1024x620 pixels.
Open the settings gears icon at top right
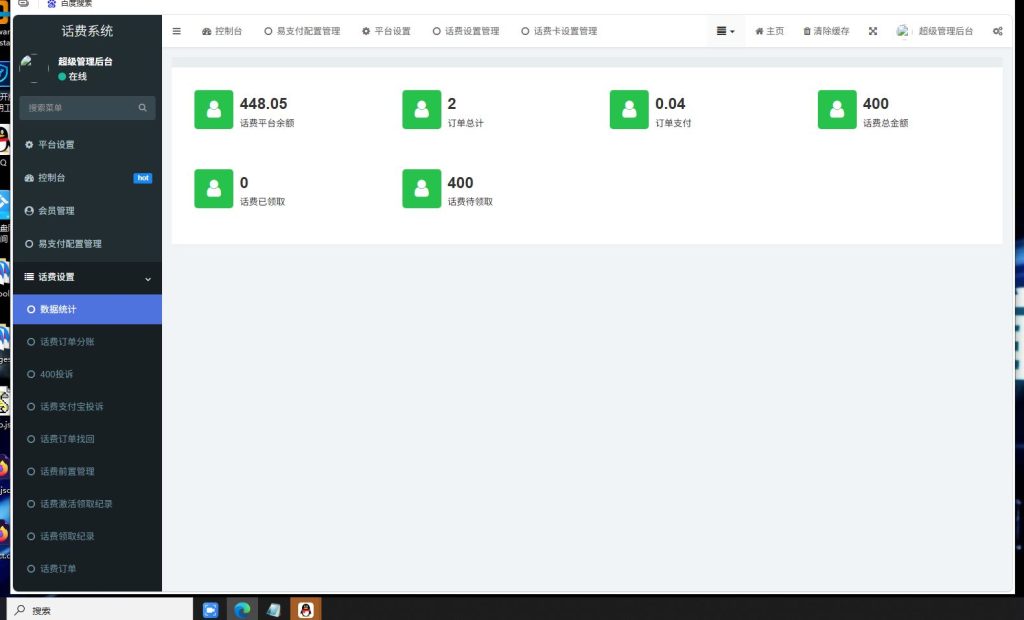click(997, 31)
